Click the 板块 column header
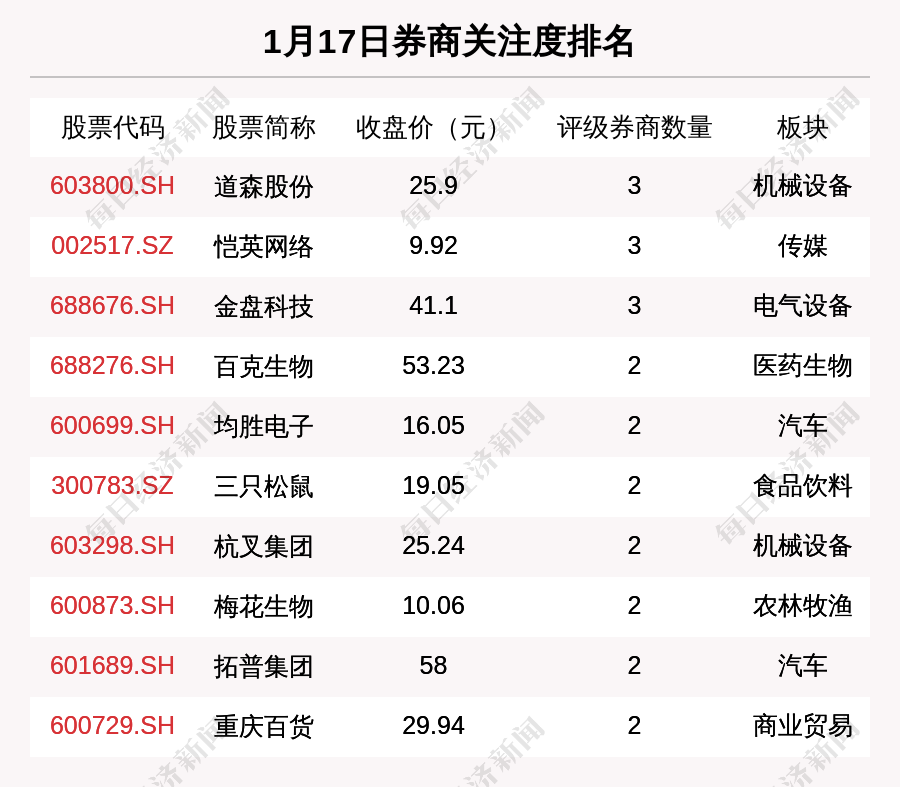The image size is (900, 787). click(x=802, y=127)
